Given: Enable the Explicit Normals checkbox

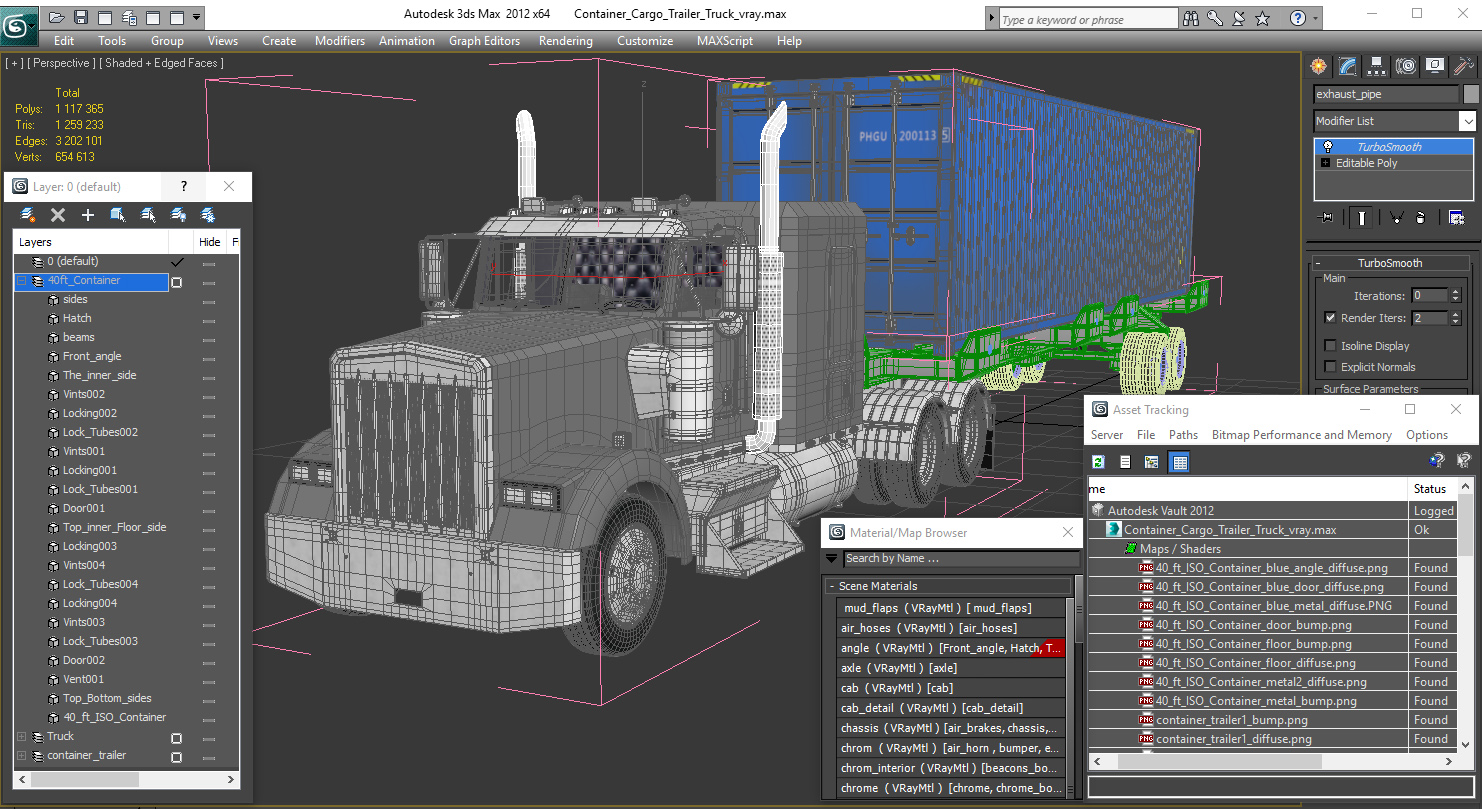Looking at the screenshot, I should [x=1330, y=367].
